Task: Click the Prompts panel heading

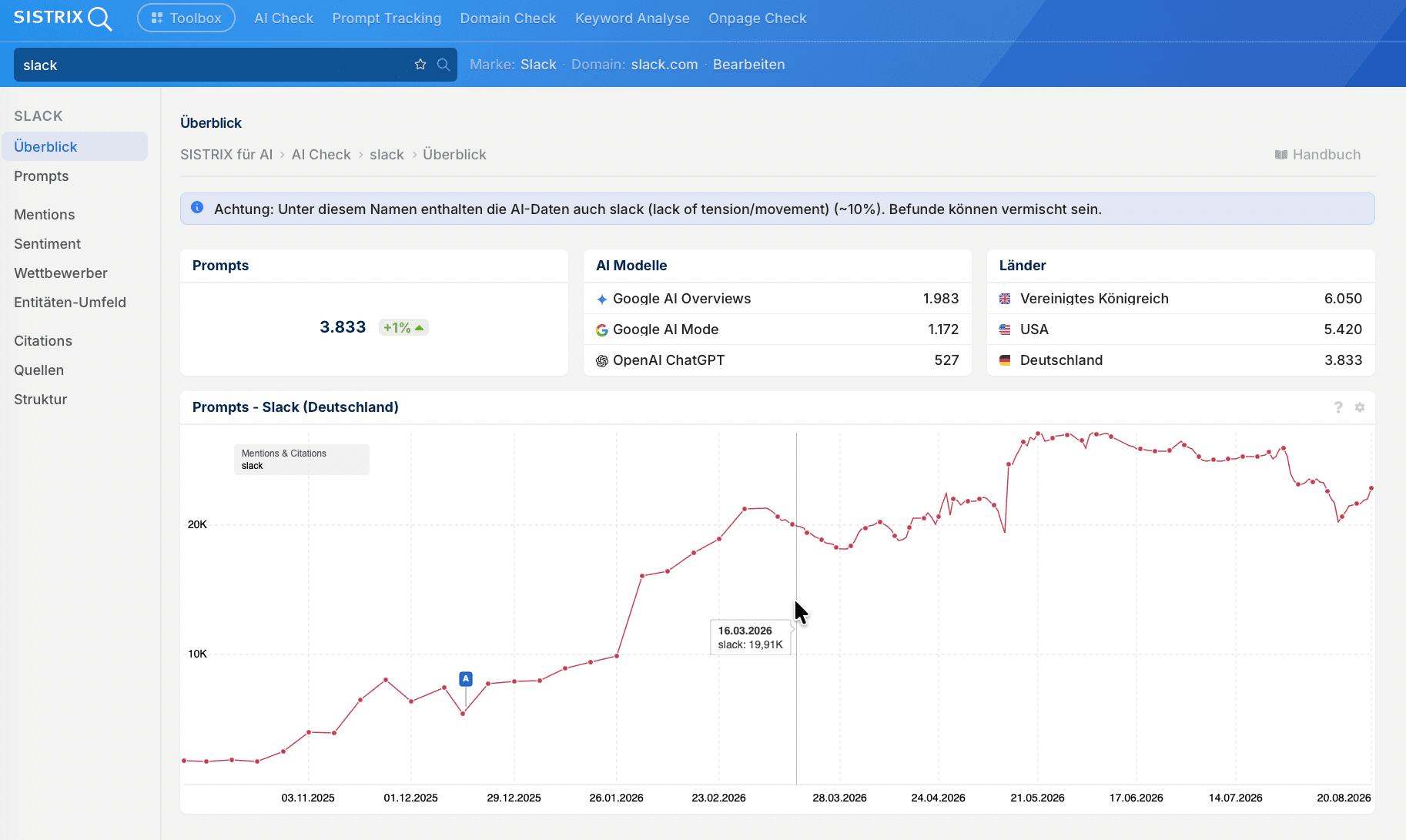Action: click(x=221, y=266)
